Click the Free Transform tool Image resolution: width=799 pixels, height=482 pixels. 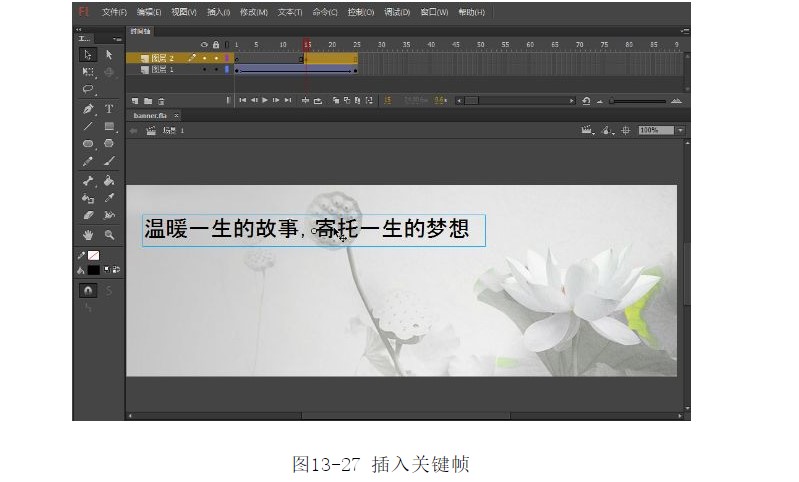88,72
